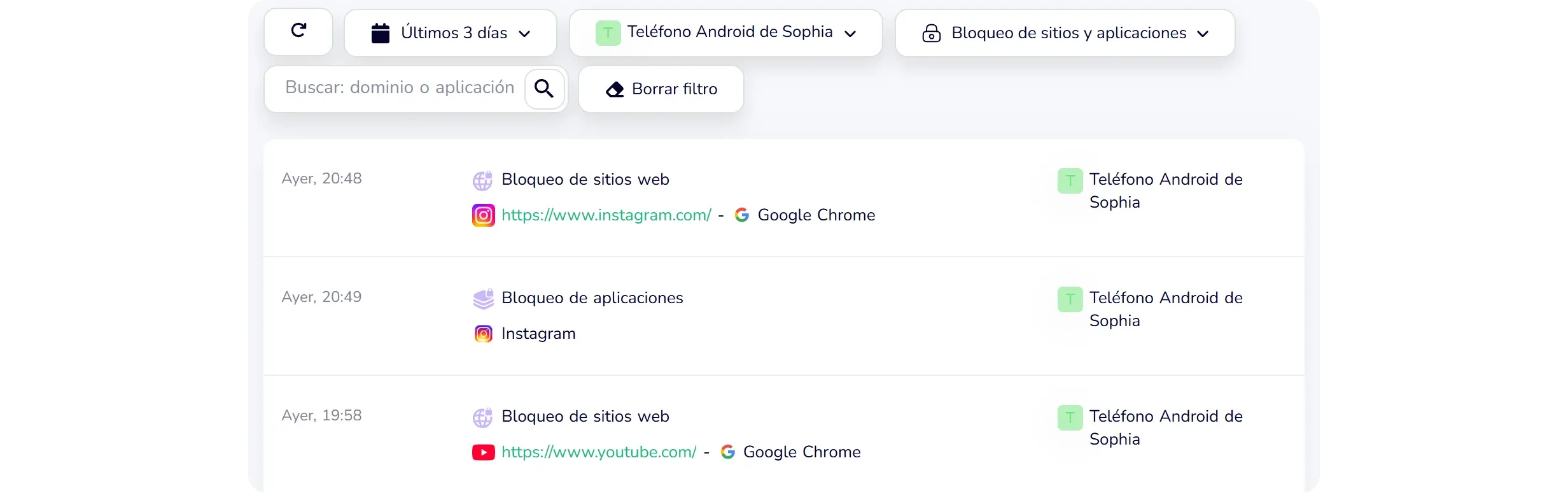Click the lock icon in category filter
Viewport: 1568px width, 493px height.
coord(932,33)
